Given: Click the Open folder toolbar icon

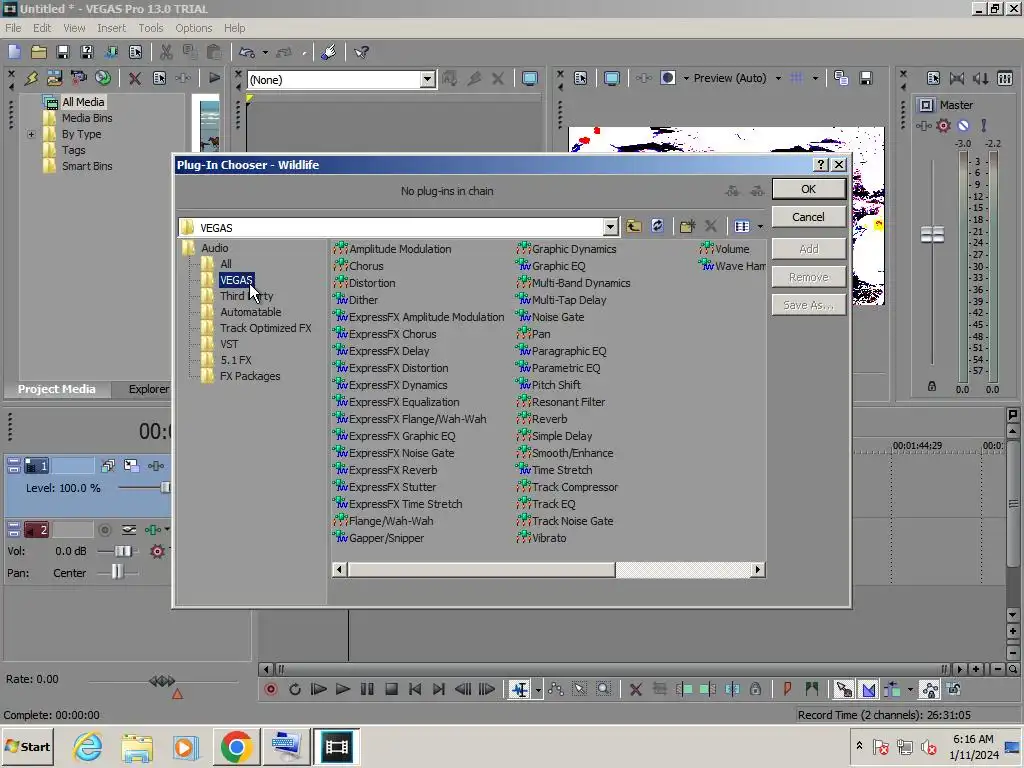Looking at the screenshot, I should coord(39,52).
